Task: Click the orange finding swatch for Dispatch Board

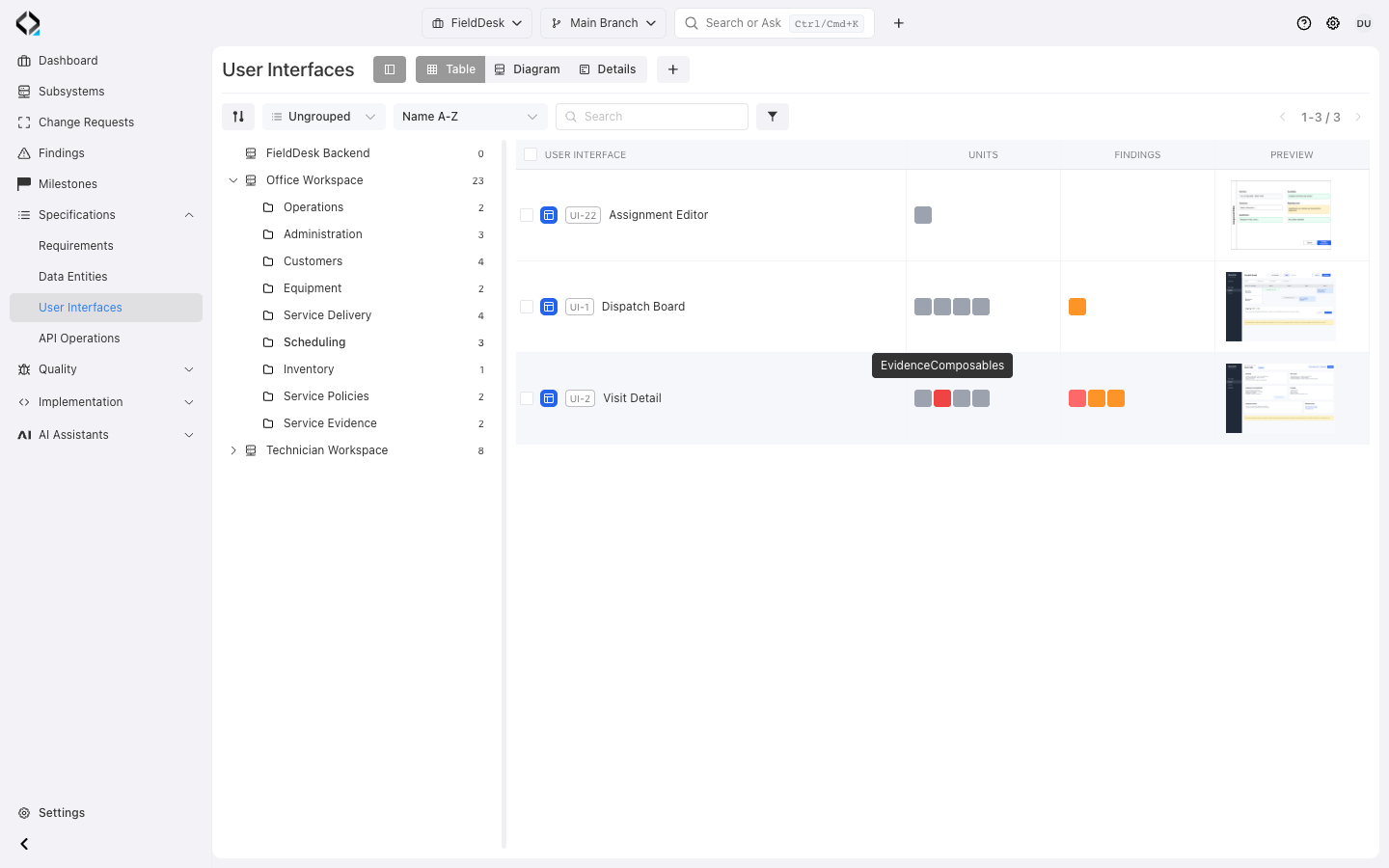Action: 1077,307
